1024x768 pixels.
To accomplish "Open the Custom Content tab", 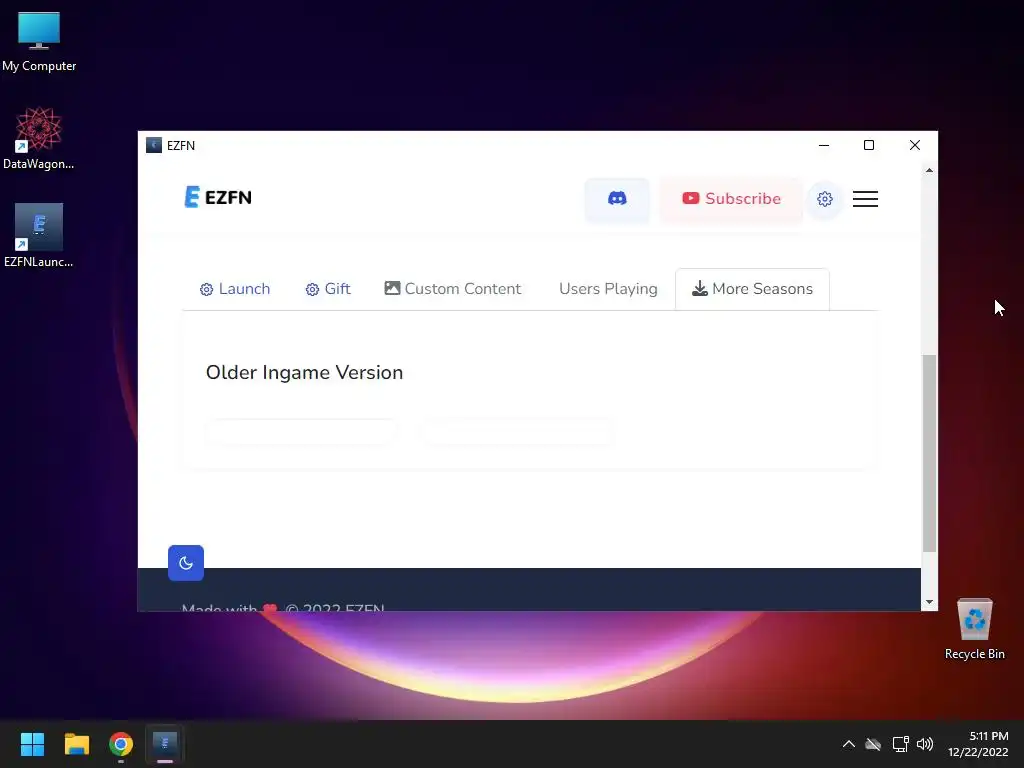I will point(453,289).
